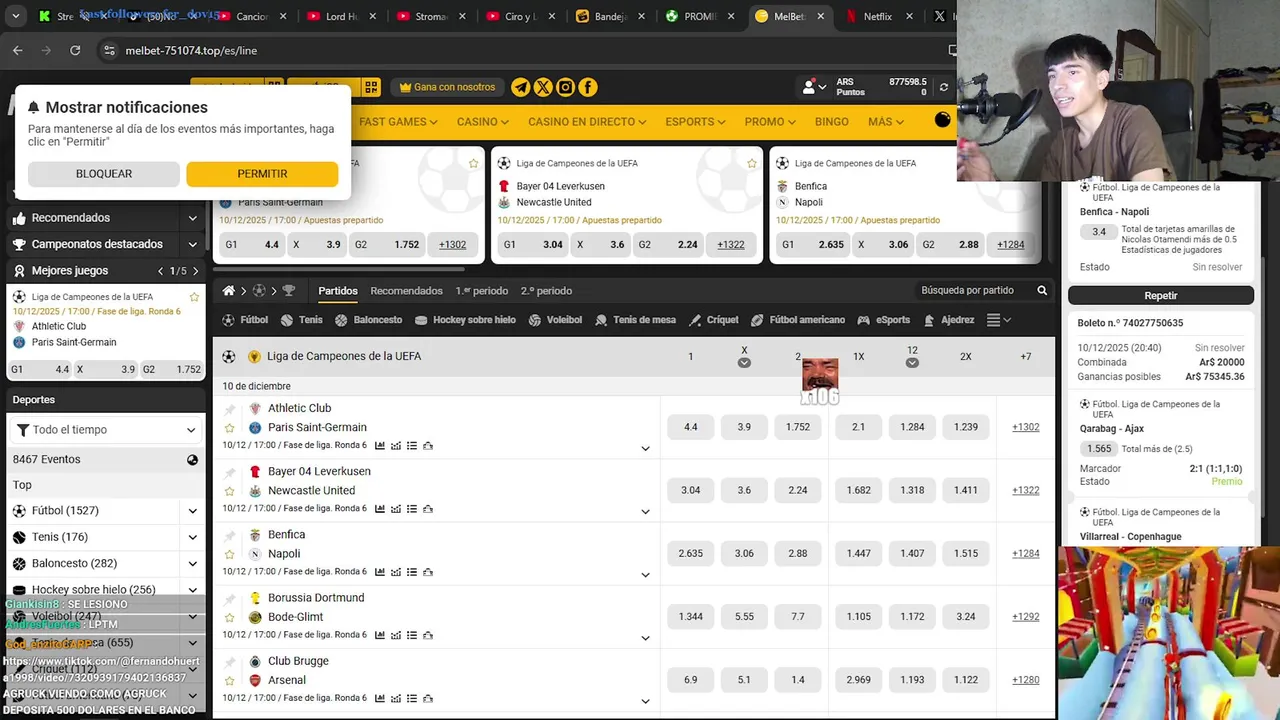This screenshot has height=720, width=1280.
Task: Open the CASINO menu
Action: (x=483, y=122)
